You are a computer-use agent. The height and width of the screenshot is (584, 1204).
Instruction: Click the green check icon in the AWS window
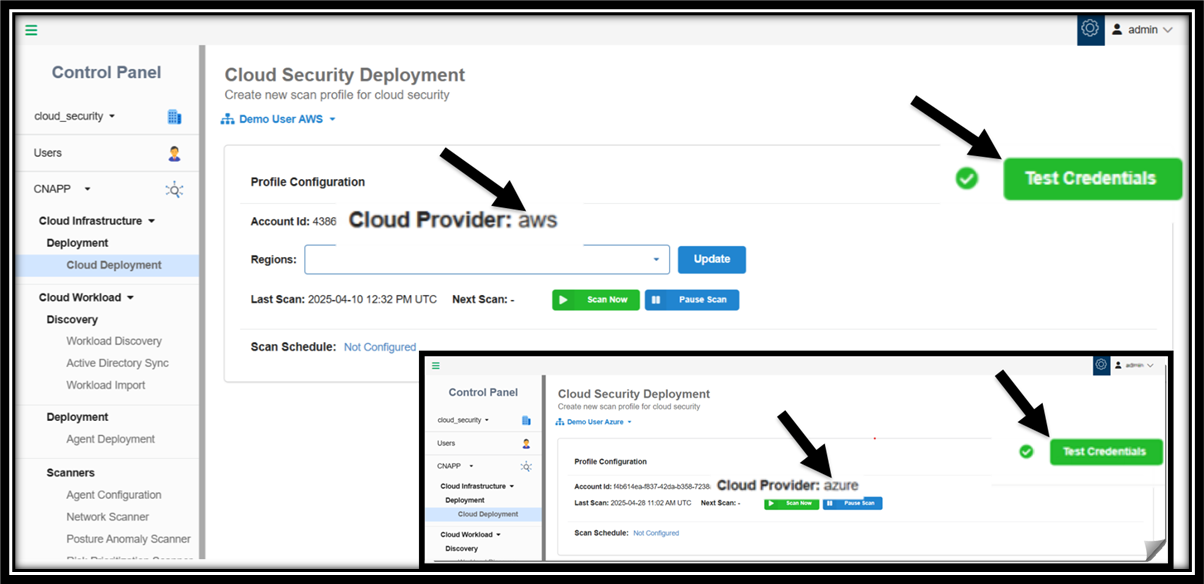tap(966, 179)
